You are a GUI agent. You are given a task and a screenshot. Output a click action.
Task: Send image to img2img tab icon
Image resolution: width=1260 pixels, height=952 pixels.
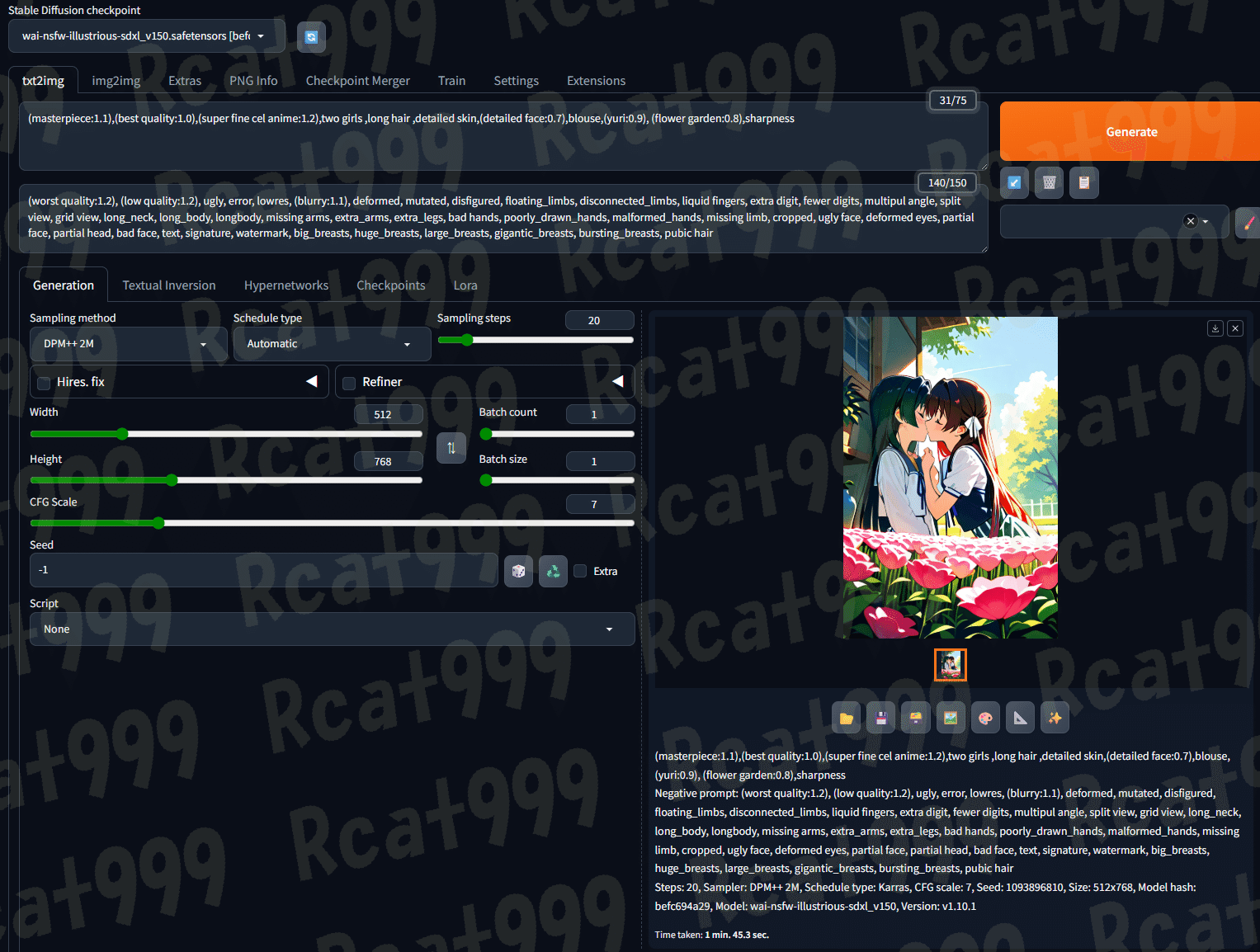click(x=951, y=718)
